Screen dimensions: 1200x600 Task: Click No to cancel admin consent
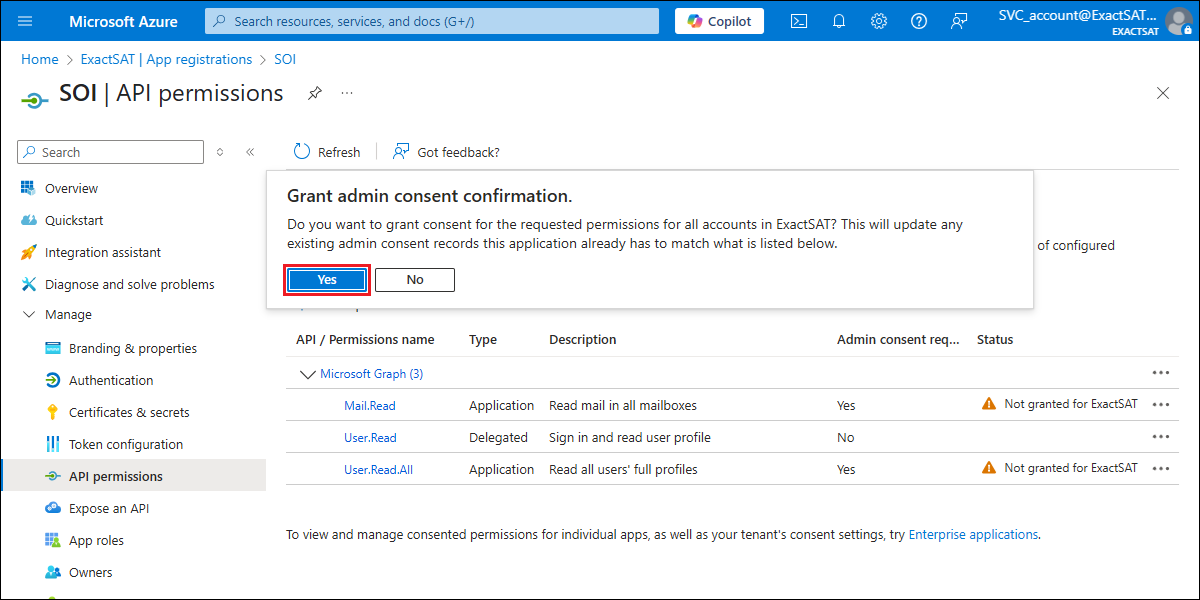pyautogui.click(x=415, y=280)
